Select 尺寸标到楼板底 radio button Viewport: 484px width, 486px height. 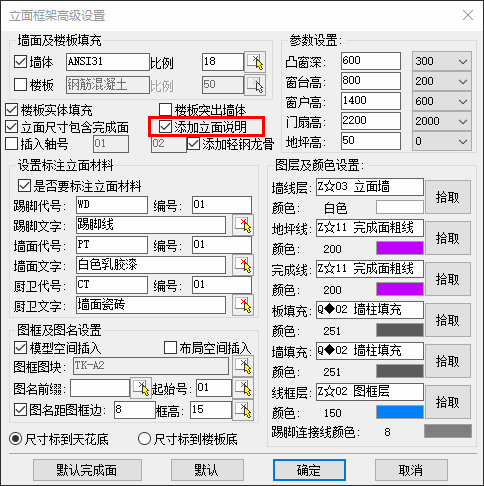pos(144,439)
